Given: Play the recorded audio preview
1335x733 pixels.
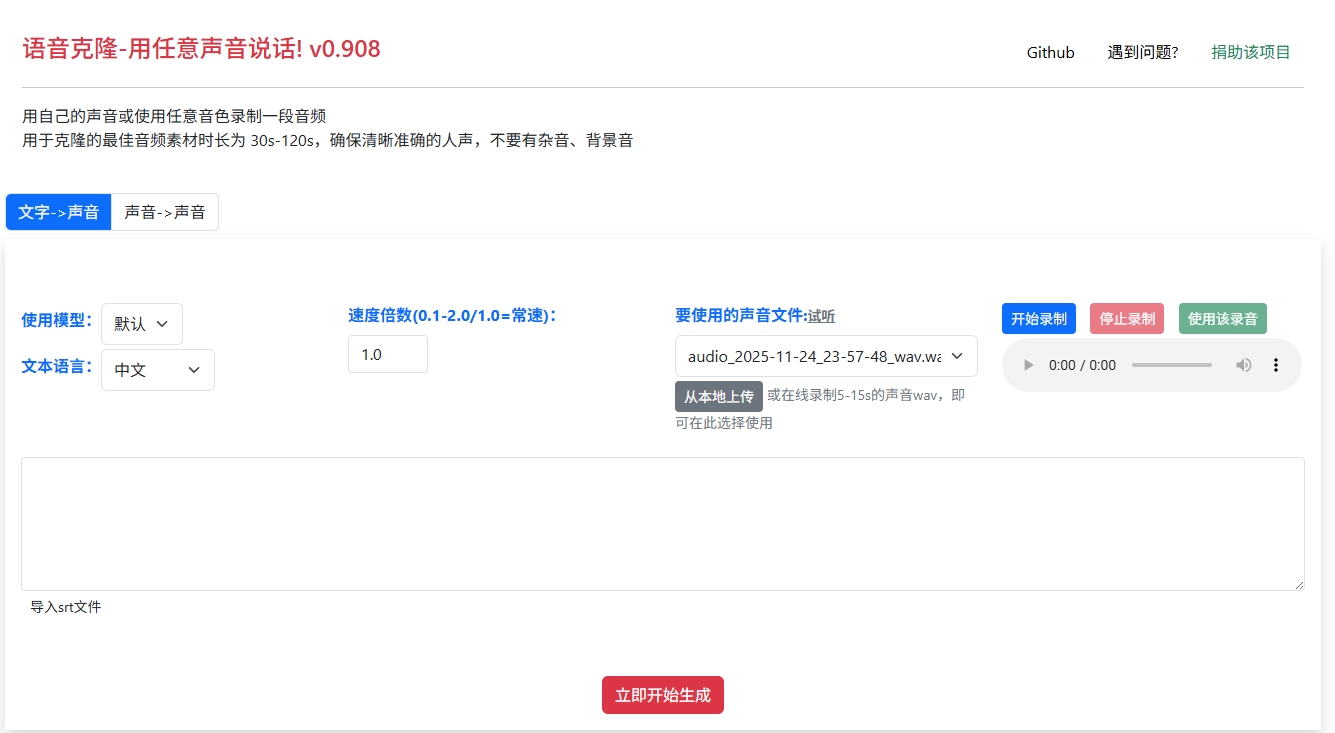Looking at the screenshot, I should pos(1028,364).
